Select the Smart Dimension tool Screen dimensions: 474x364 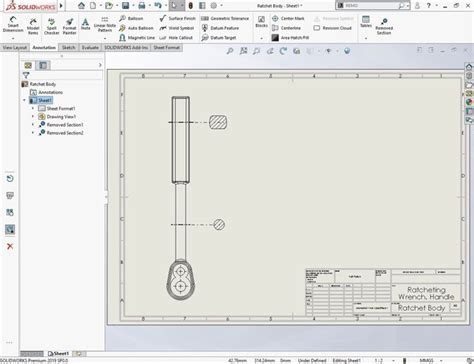[13, 24]
